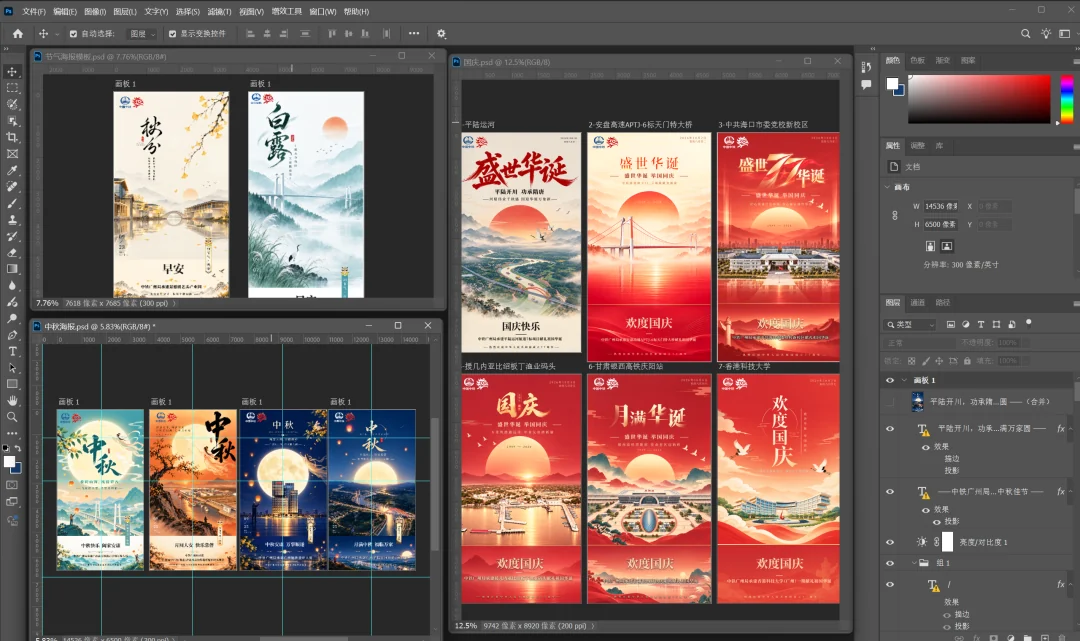1080x641 pixels.
Task: Switch to the 色板 tab
Action: point(917,61)
